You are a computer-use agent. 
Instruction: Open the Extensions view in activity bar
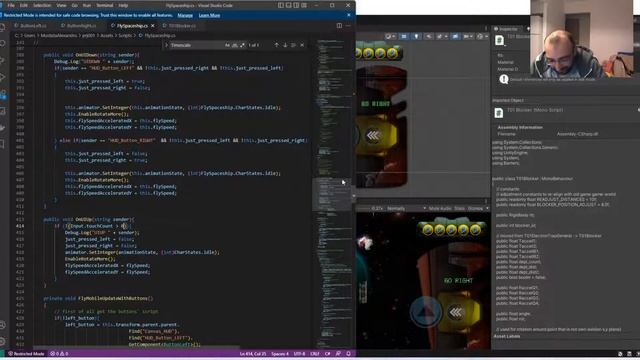[3, 94]
